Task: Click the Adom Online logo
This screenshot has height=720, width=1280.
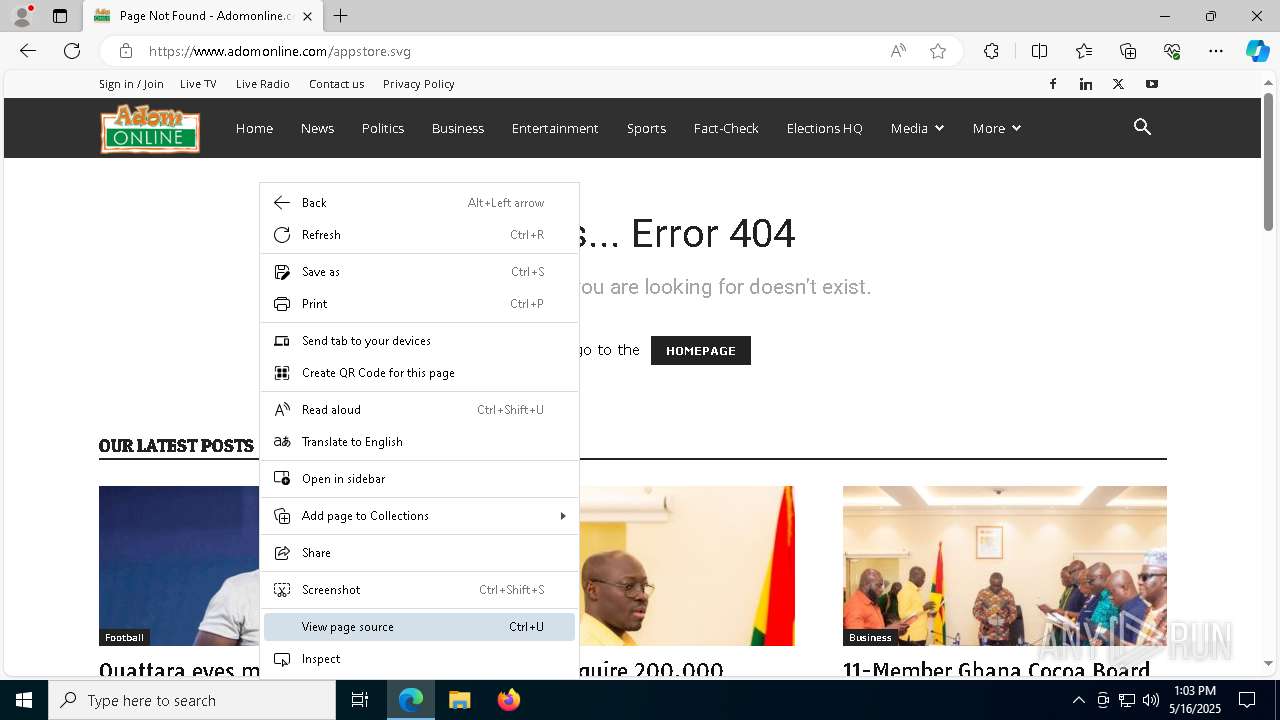Action: point(150,128)
